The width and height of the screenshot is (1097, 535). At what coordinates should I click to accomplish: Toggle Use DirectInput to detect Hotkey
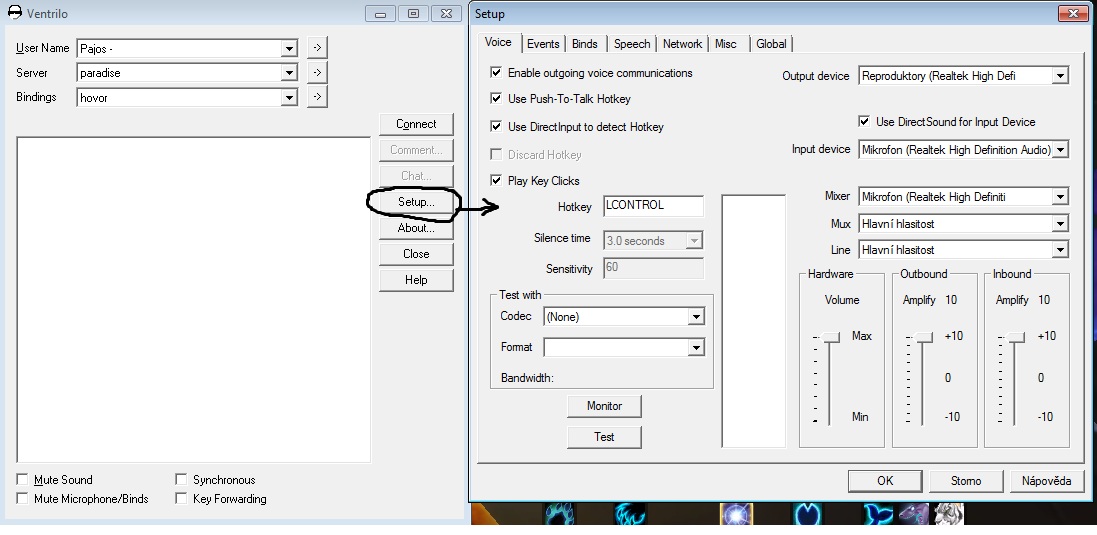[x=496, y=127]
